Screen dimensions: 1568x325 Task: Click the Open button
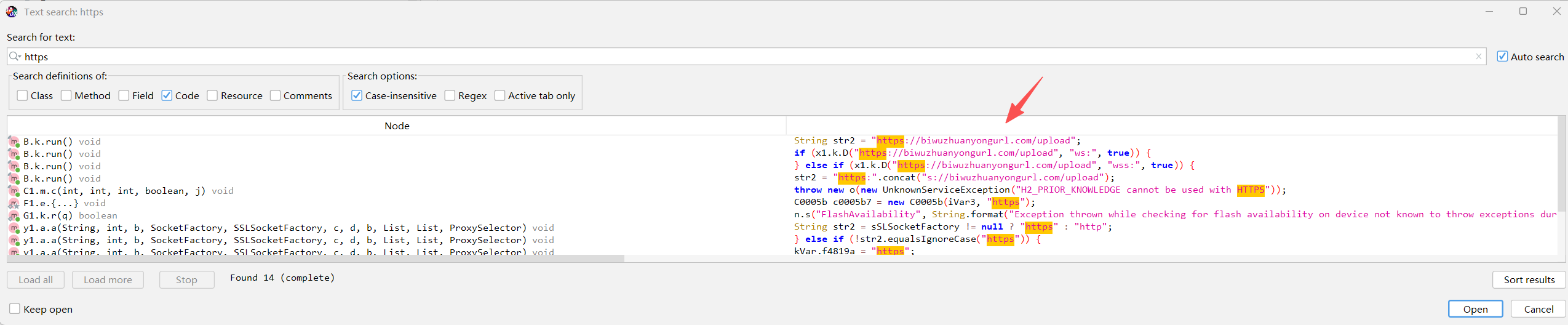(x=1475, y=309)
